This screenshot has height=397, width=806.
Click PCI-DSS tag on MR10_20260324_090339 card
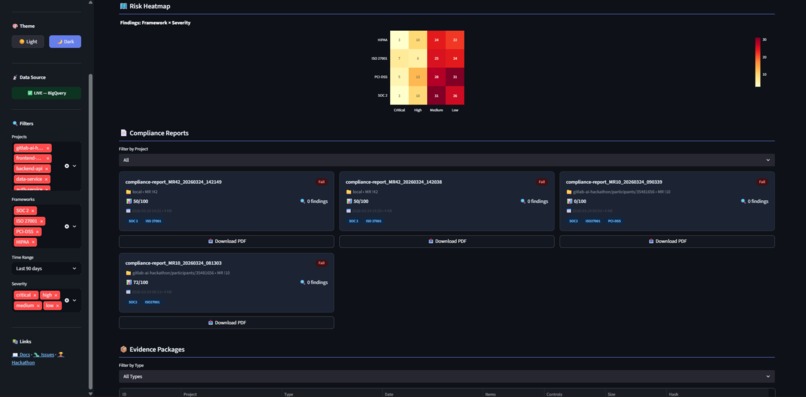coord(614,221)
